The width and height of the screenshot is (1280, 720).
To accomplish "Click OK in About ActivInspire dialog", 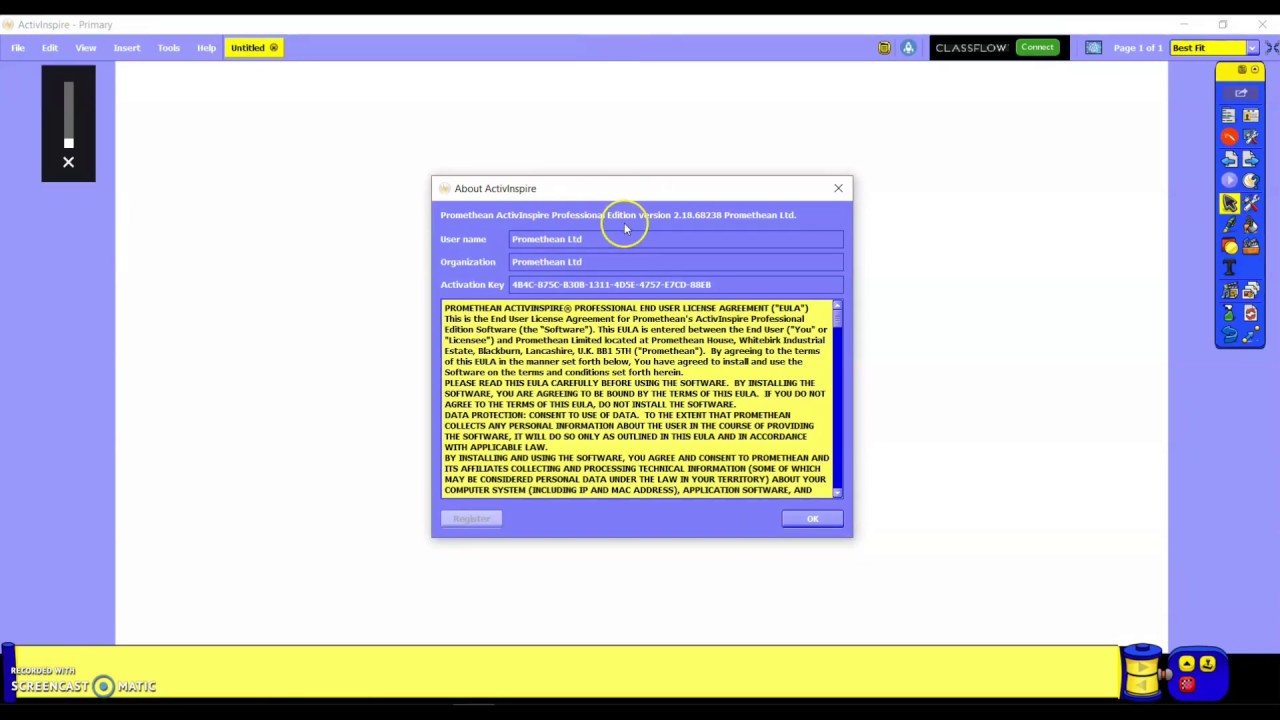I will pos(812,519).
